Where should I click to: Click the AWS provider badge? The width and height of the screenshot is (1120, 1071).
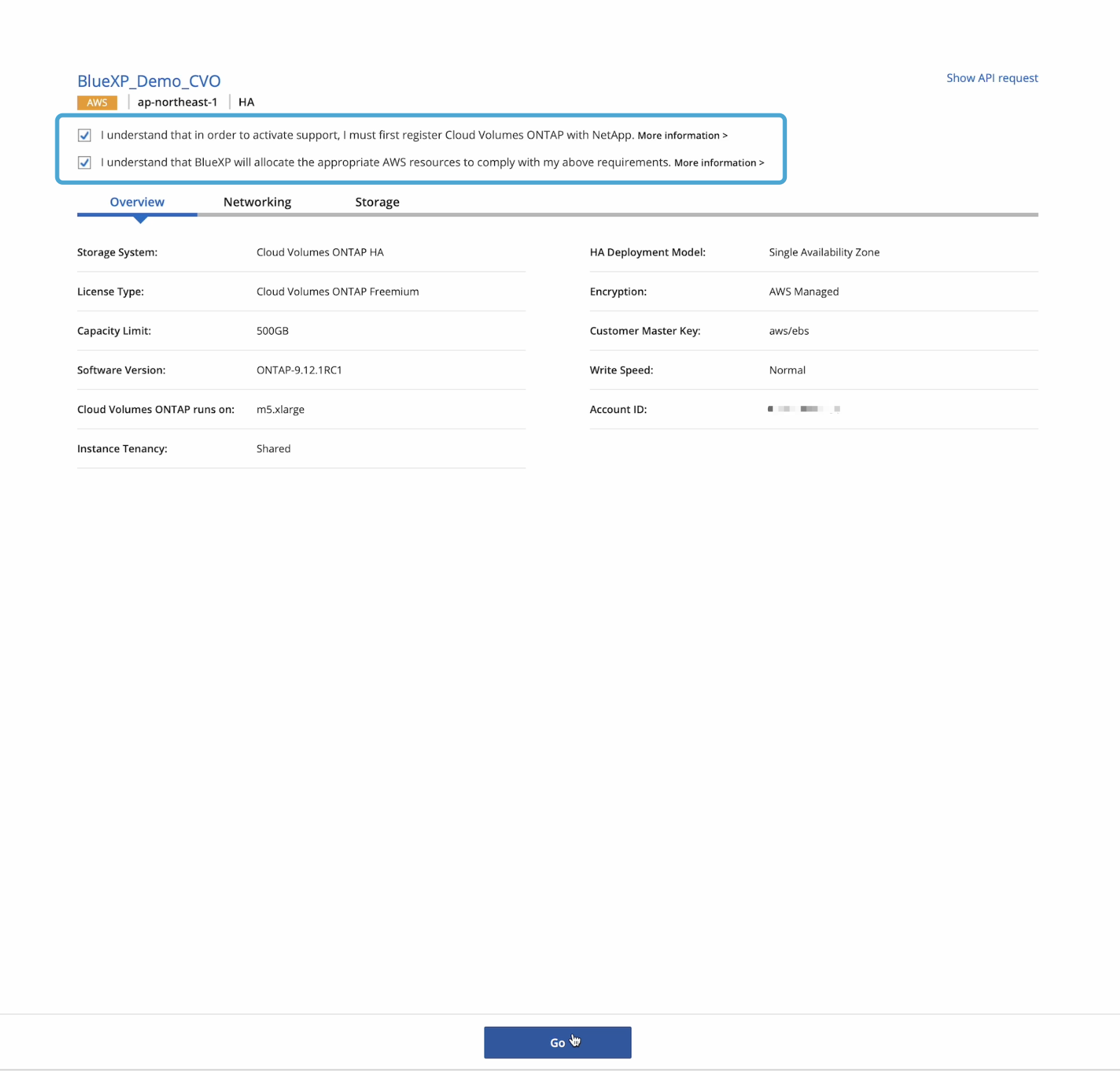pyautogui.click(x=97, y=103)
